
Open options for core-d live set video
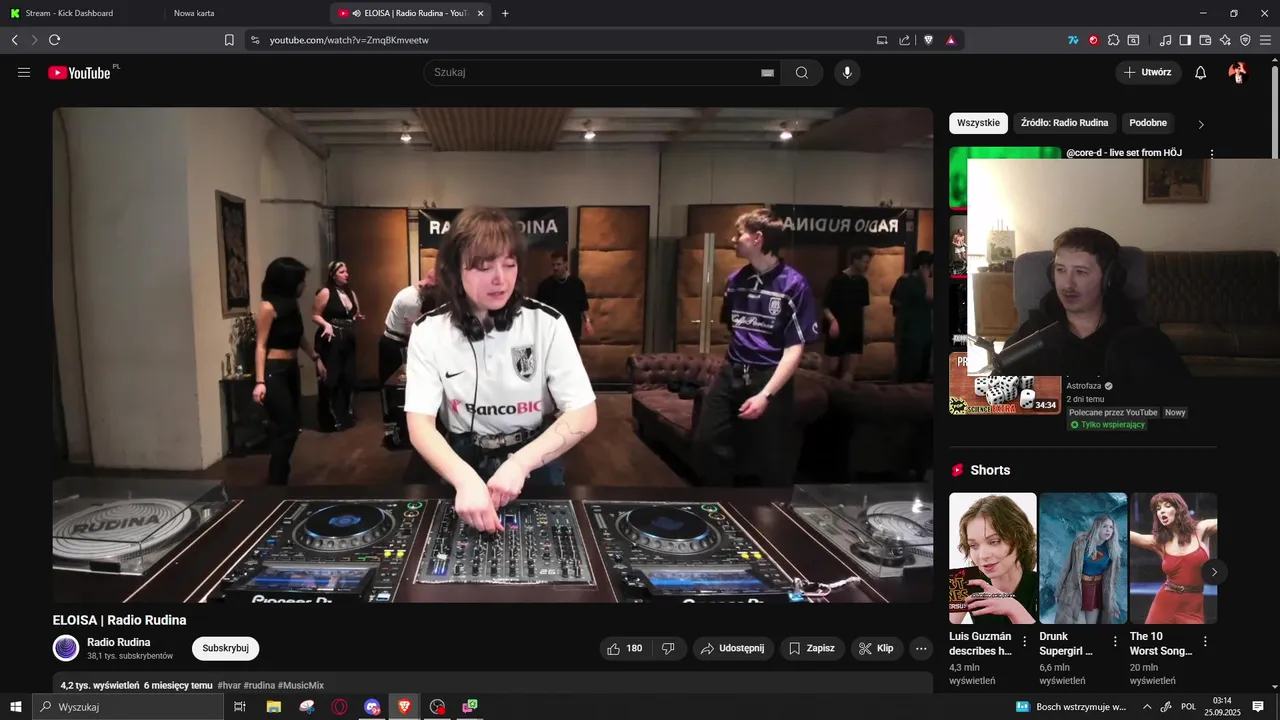coord(1212,154)
